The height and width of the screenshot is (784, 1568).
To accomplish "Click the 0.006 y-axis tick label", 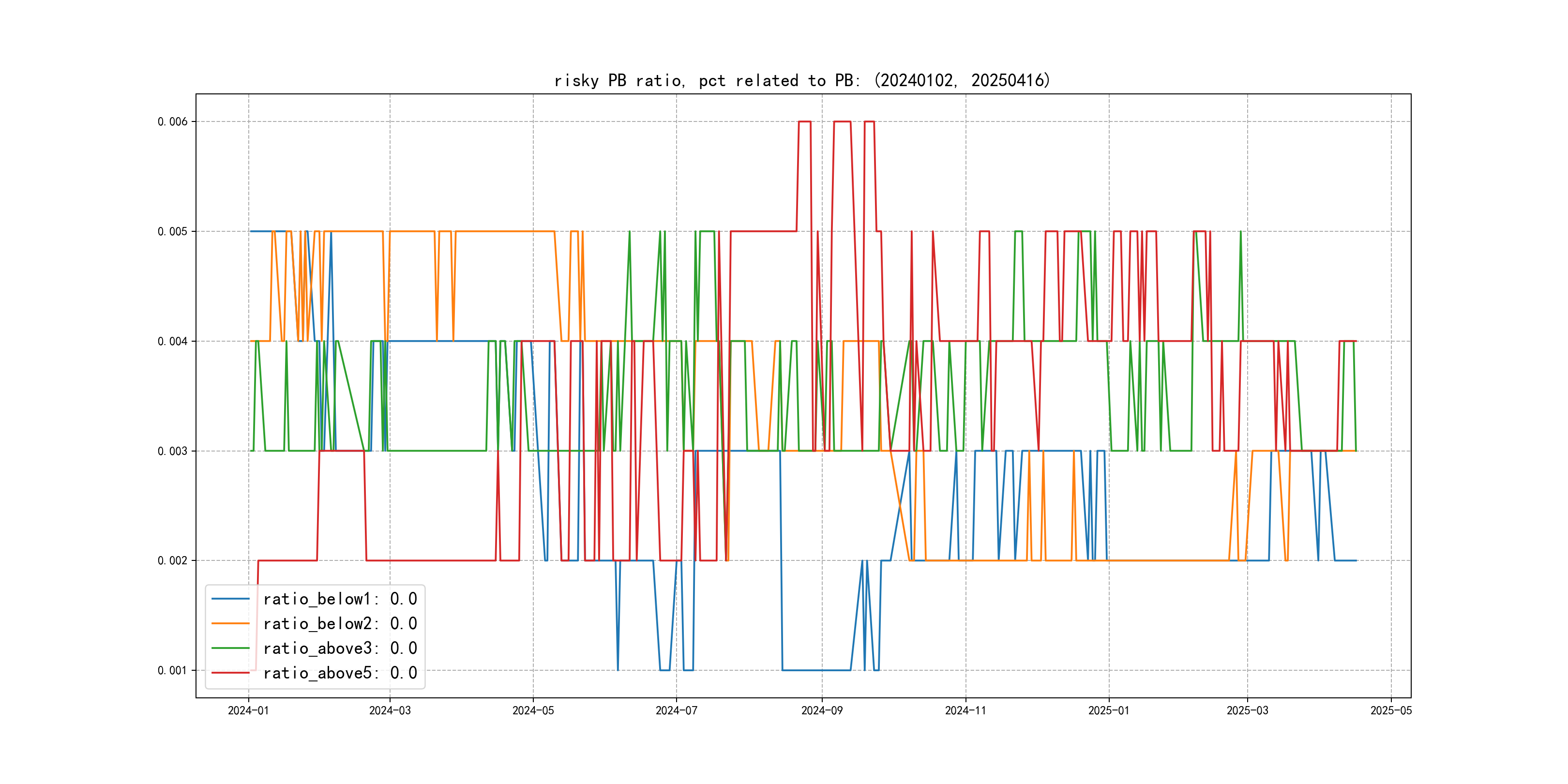I will pyautogui.click(x=172, y=122).
